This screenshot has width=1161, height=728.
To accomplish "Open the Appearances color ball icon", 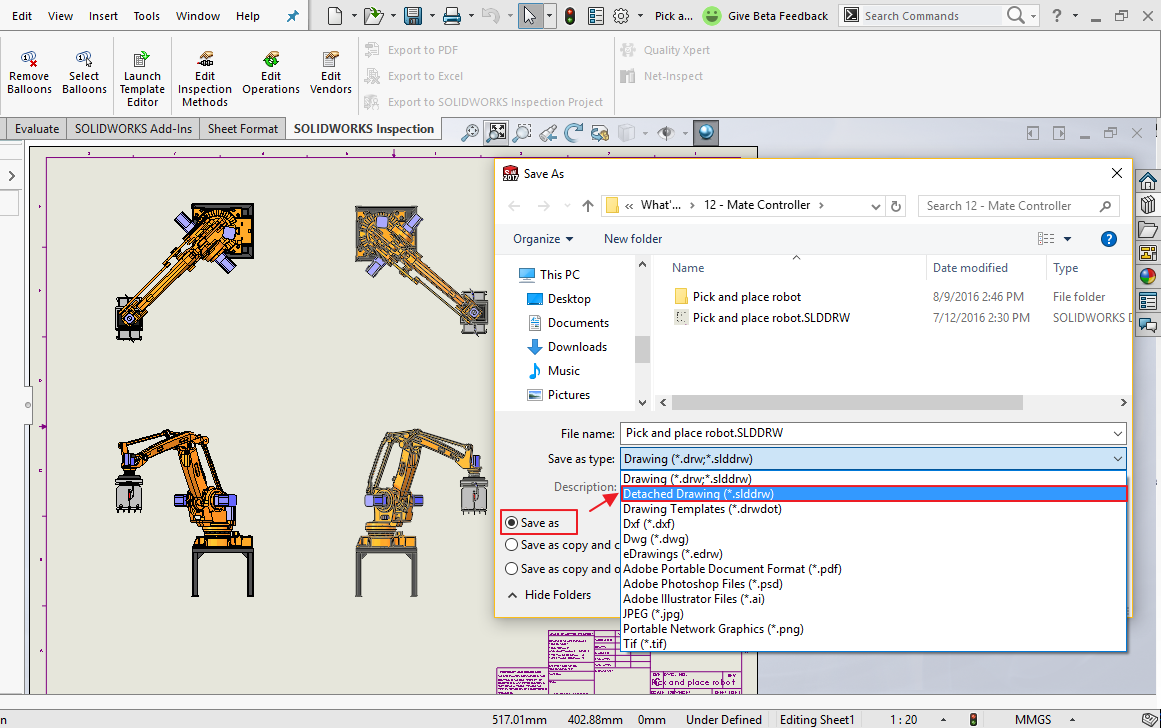I will point(1148,276).
